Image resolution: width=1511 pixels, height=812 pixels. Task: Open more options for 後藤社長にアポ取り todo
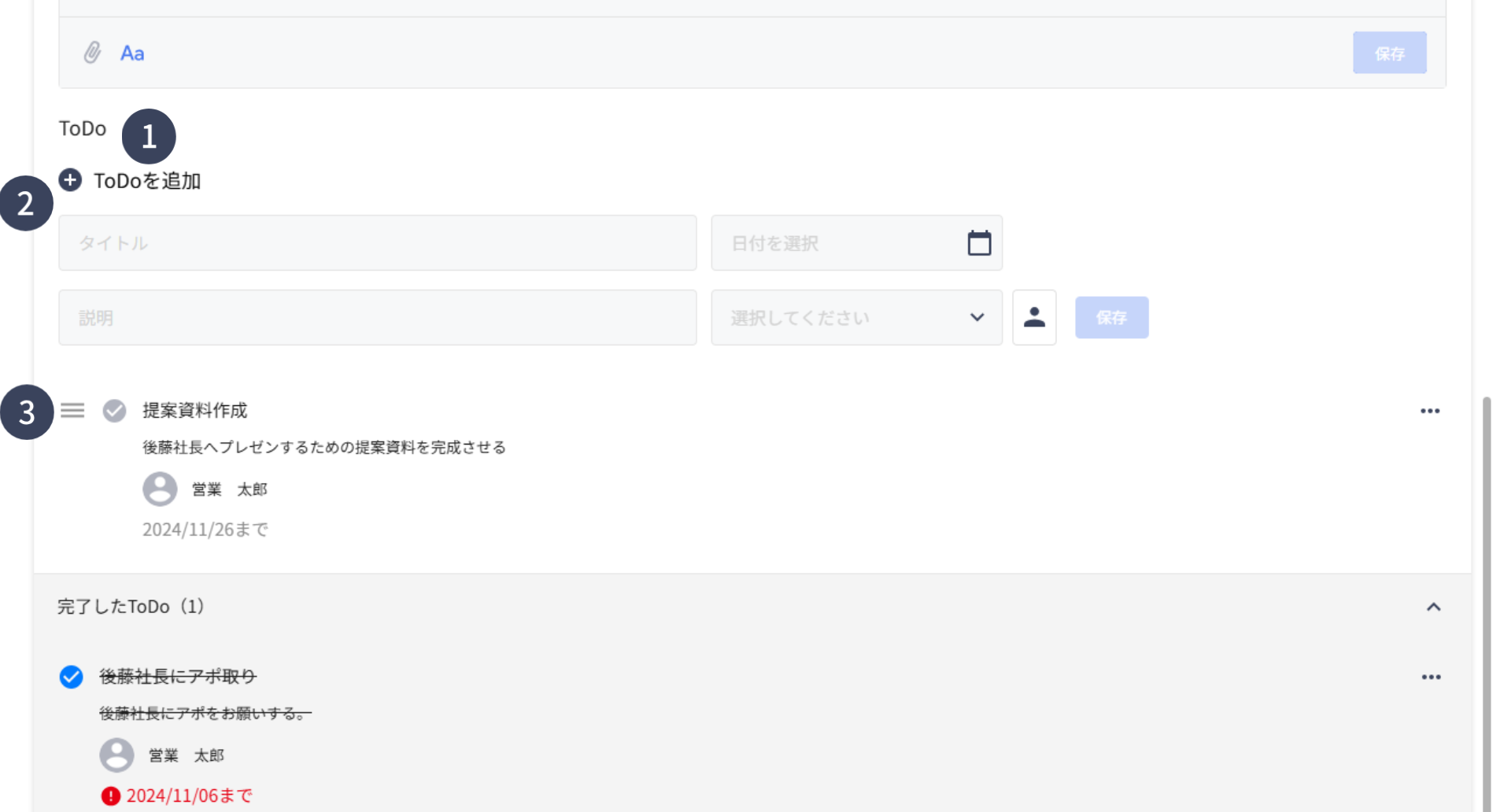(1431, 677)
